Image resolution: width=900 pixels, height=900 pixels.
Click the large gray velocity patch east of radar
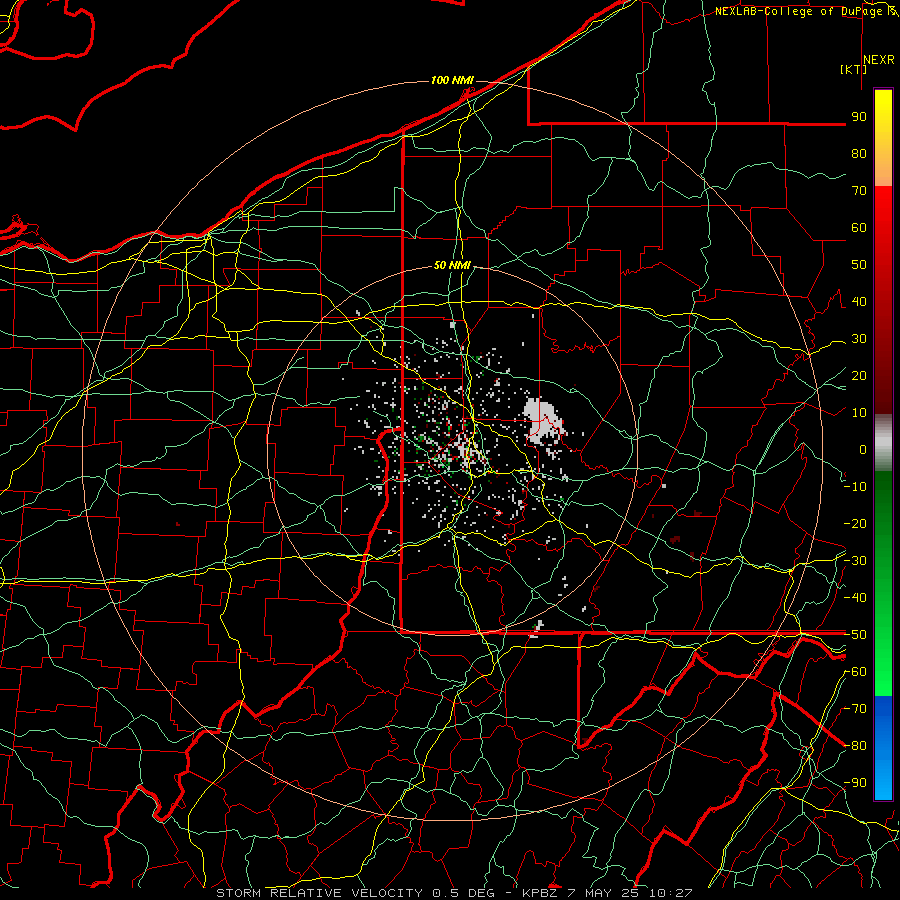pos(541,422)
